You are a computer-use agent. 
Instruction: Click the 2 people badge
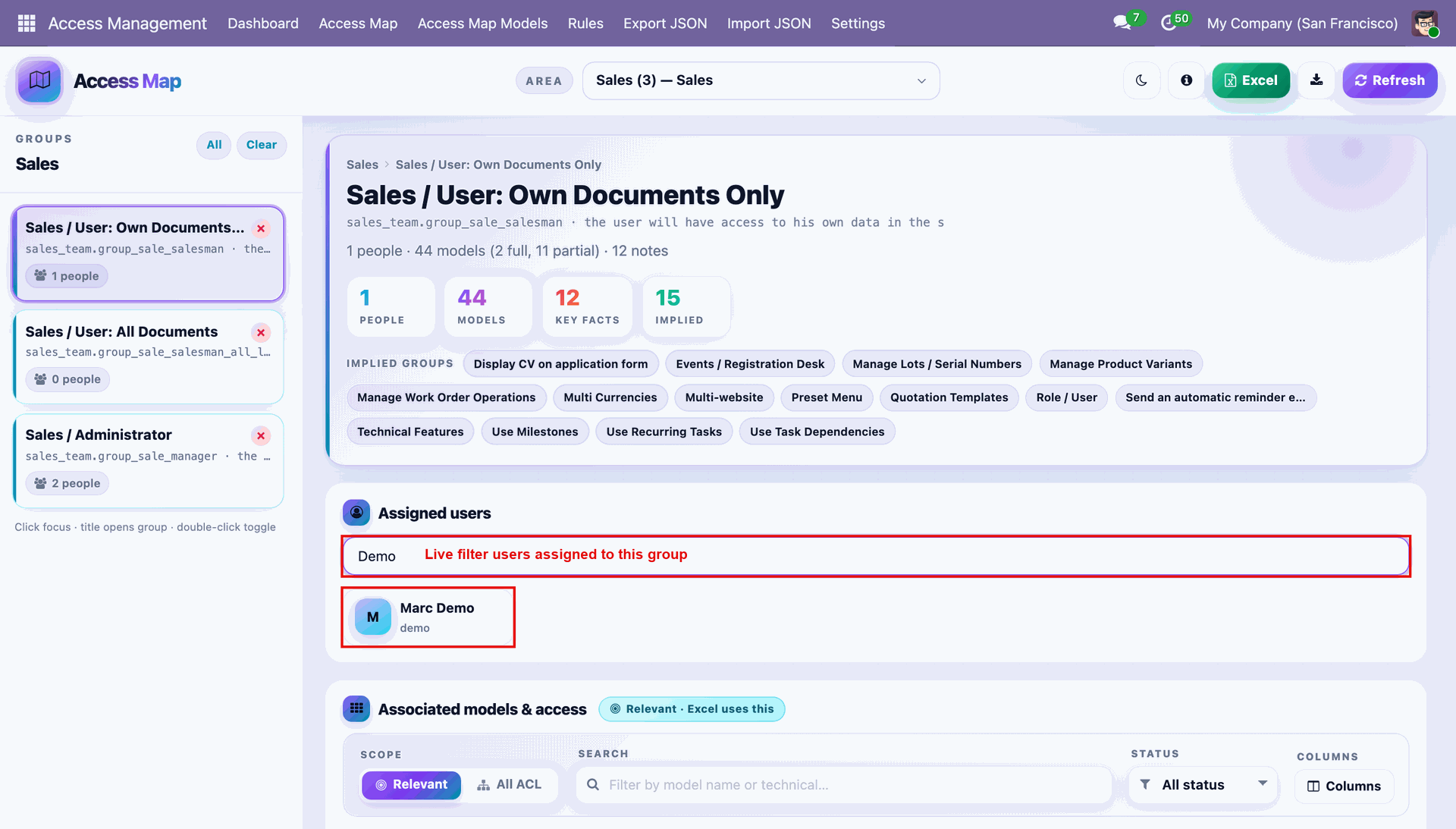pos(67,483)
